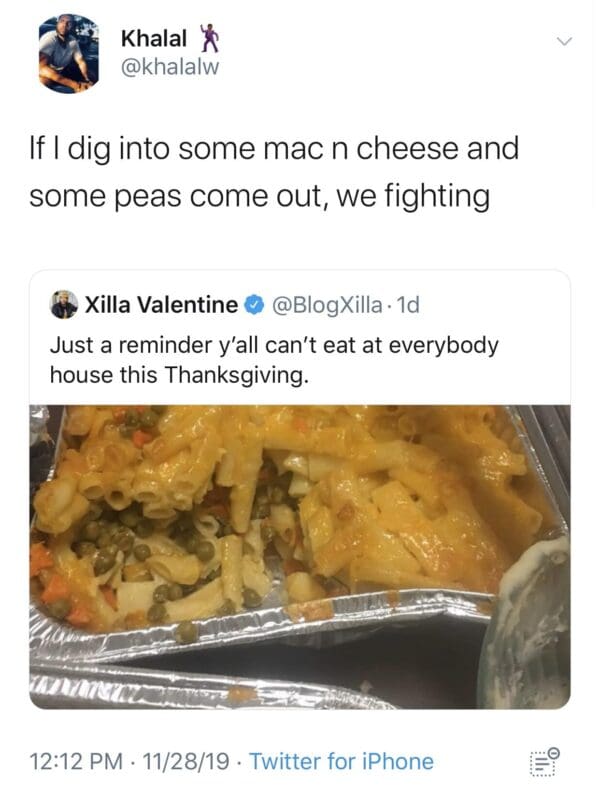Open the mac and cheese photo

pyautogui.click(x=299, y=556)
